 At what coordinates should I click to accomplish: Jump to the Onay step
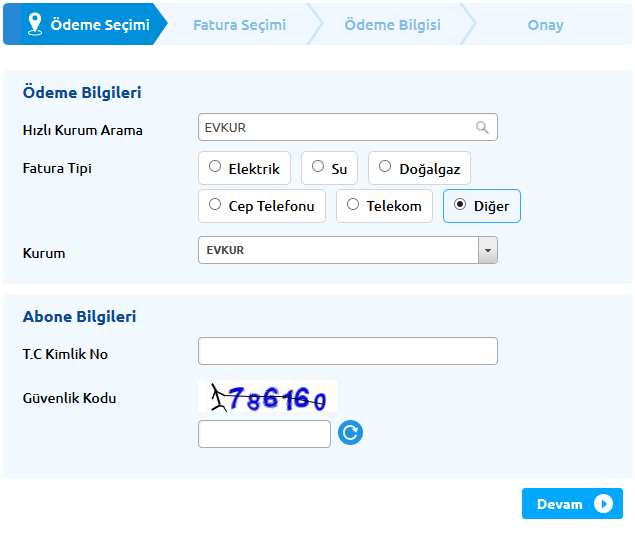pos(545,25)
